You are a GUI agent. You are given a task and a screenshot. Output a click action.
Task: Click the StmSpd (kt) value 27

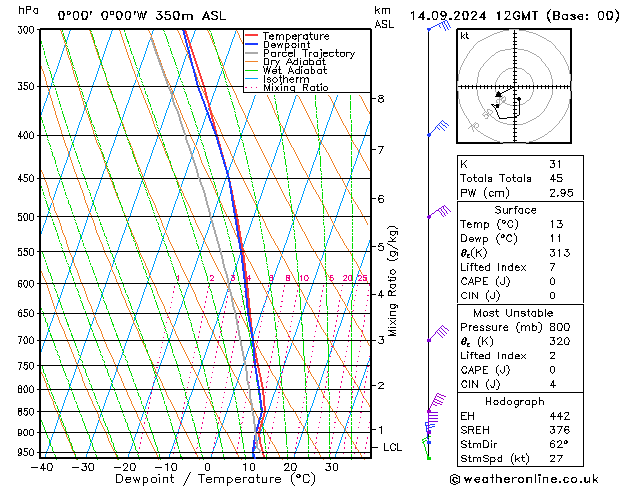(556, 458)
